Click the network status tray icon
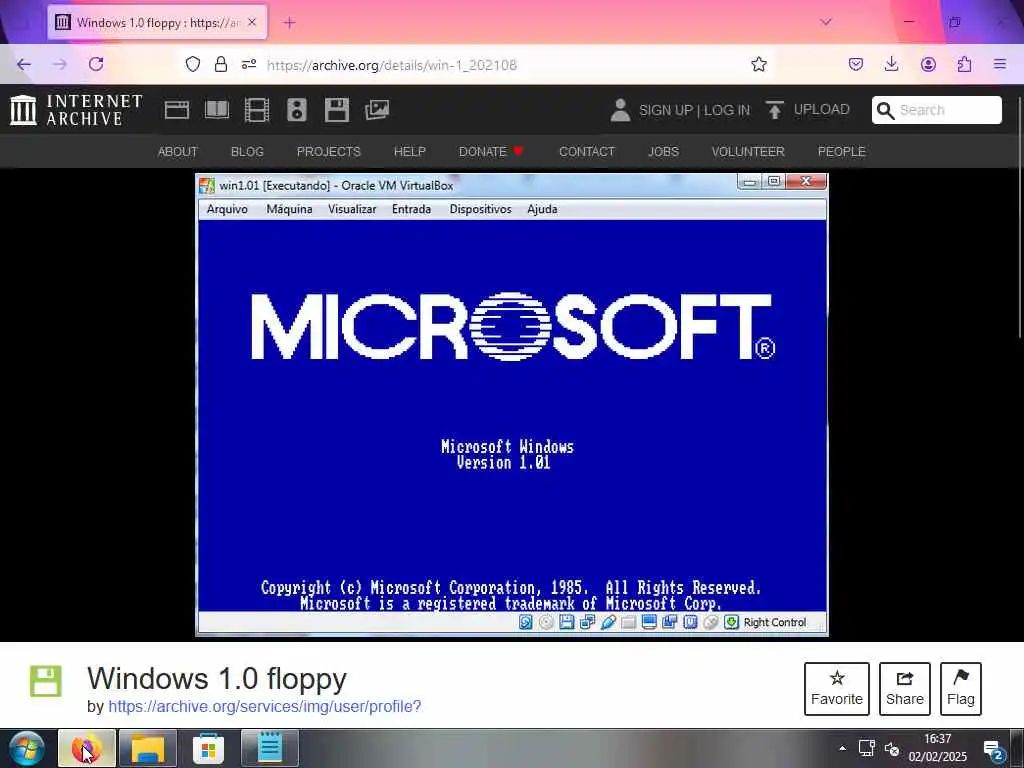 [867, 748]
